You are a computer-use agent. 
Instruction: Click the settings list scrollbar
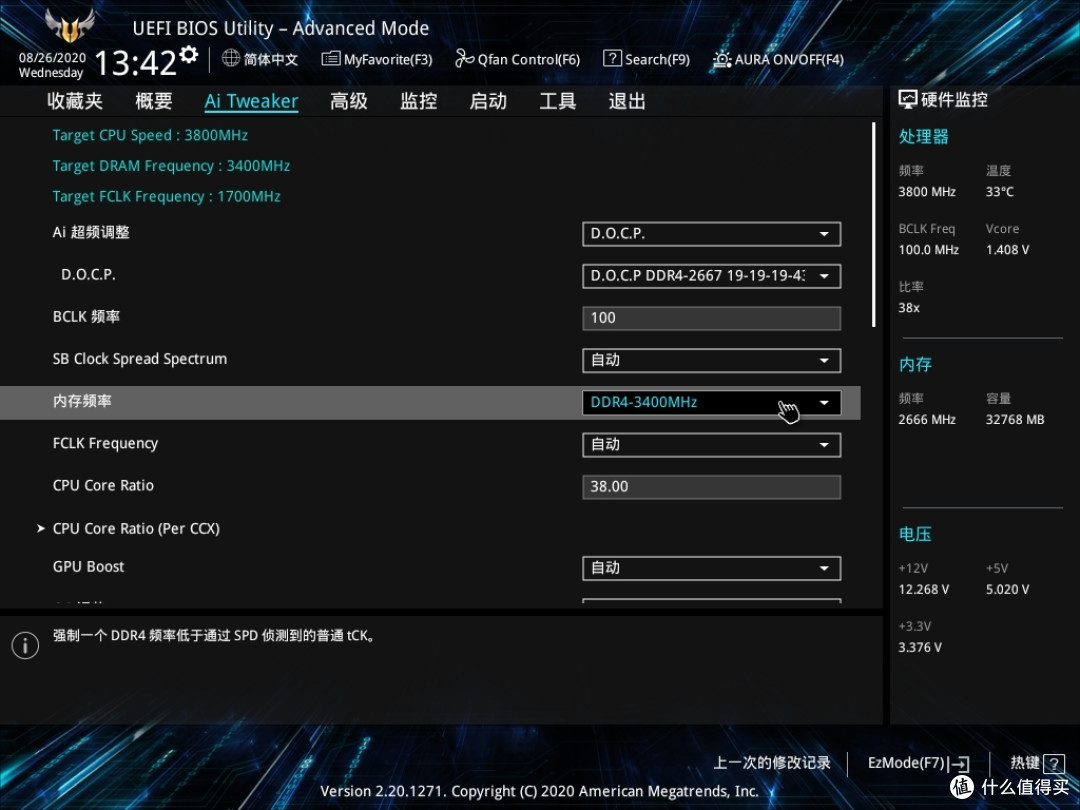coord(873,225)
